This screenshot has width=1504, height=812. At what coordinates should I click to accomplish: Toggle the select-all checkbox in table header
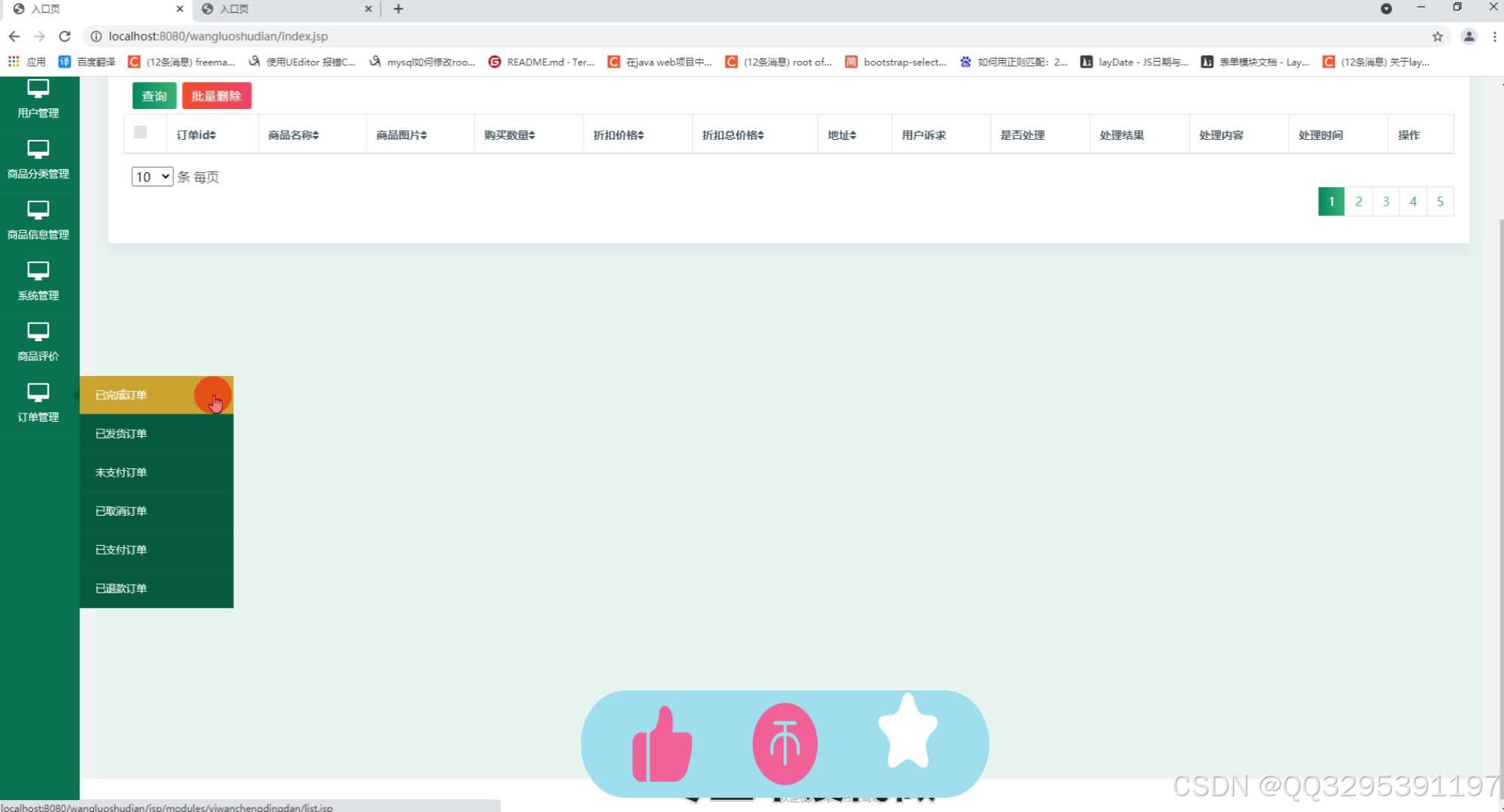tap(141, 132)
